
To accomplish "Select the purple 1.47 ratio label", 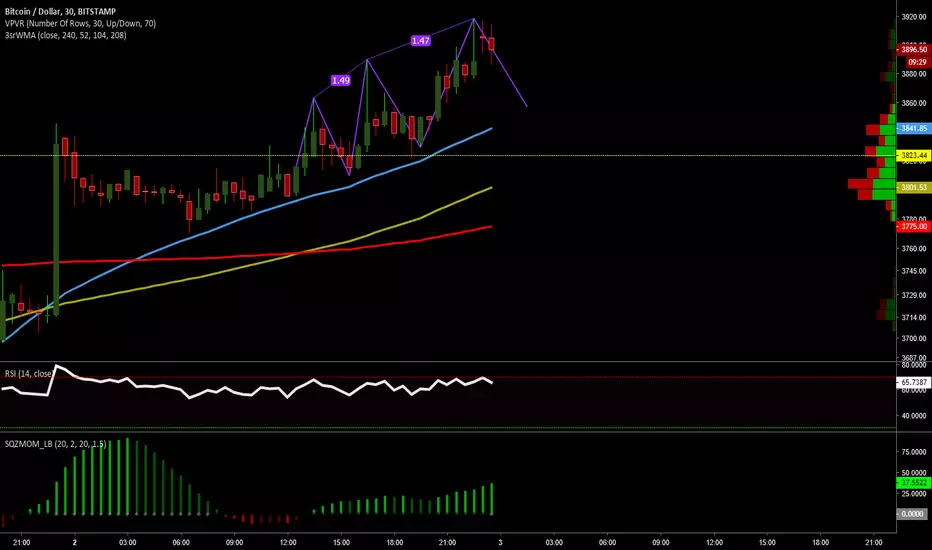I will (x=420, y=40).
